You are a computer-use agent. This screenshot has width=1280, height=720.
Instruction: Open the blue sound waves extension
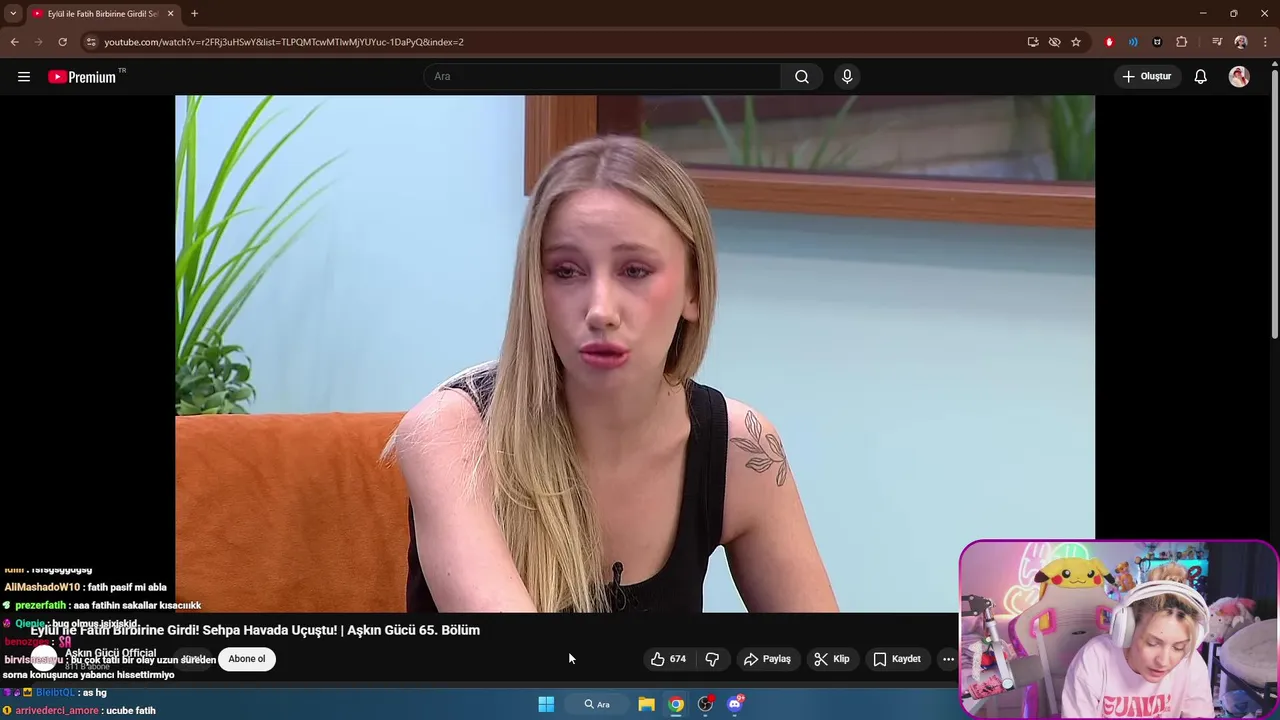1133,42
